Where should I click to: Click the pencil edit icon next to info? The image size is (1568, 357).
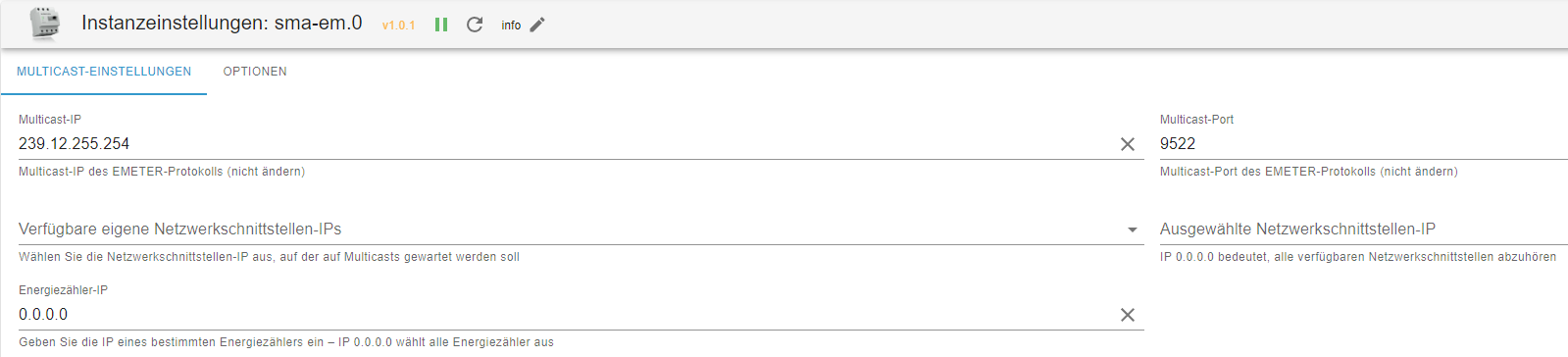click(x=536, y=25)
